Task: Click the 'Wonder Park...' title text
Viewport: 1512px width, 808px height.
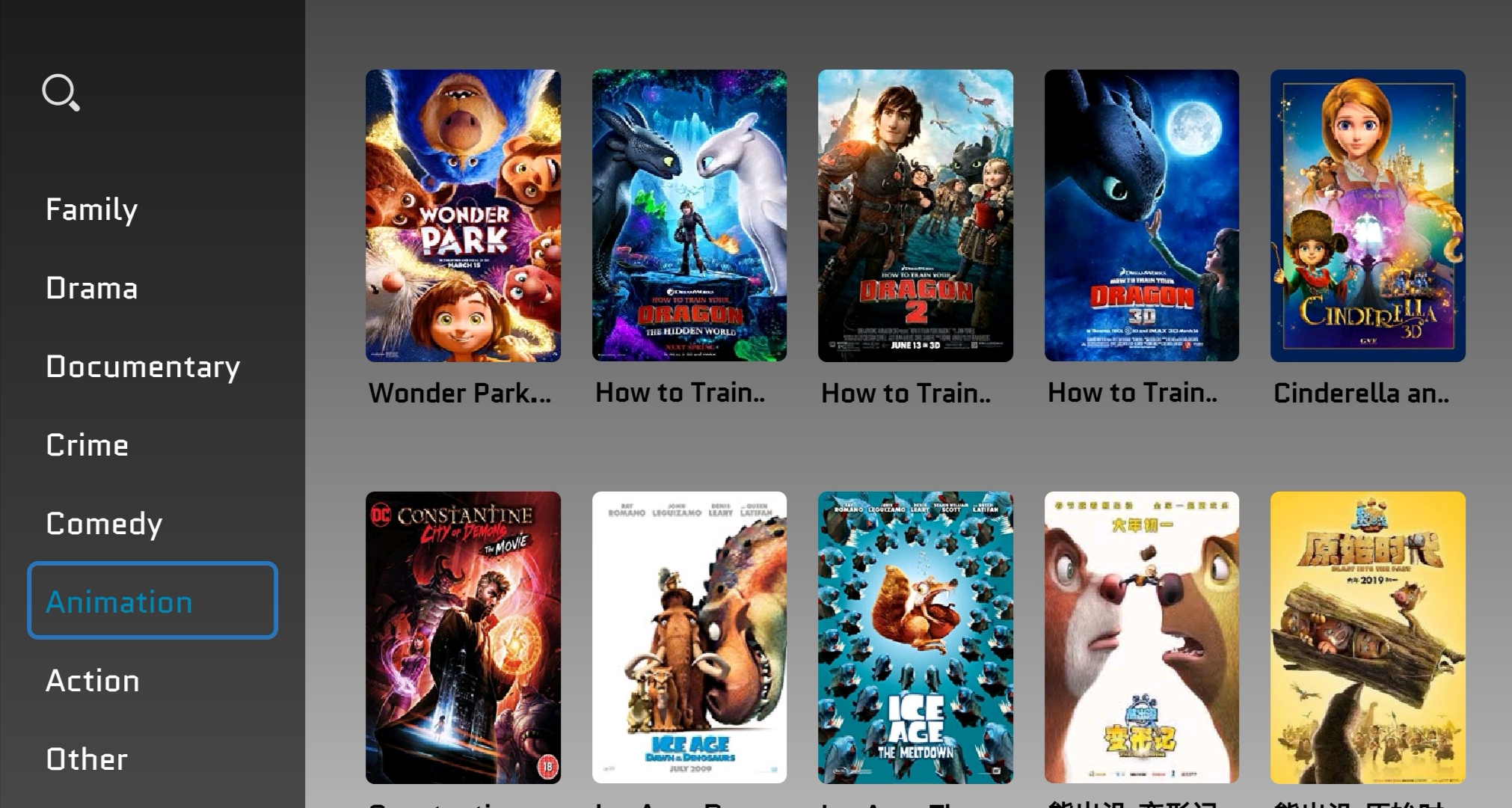Action: [x=460, y=393]
